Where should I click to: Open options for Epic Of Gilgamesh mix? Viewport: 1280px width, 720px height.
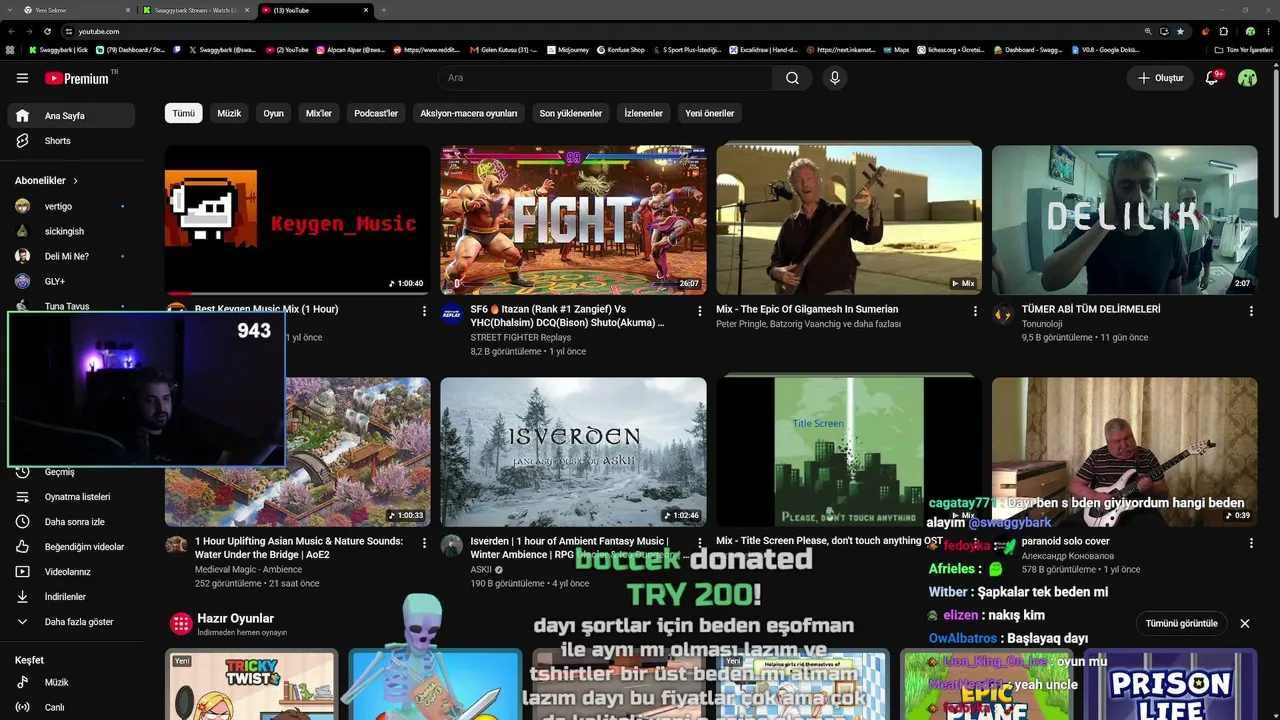[975, 311]
